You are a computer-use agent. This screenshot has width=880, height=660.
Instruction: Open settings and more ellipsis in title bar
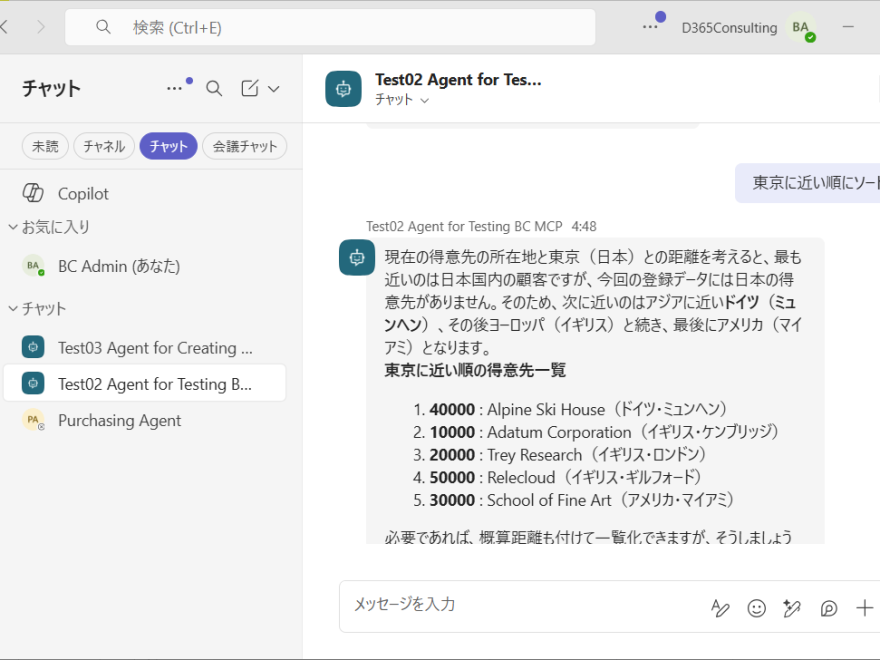tap(651, 27)
